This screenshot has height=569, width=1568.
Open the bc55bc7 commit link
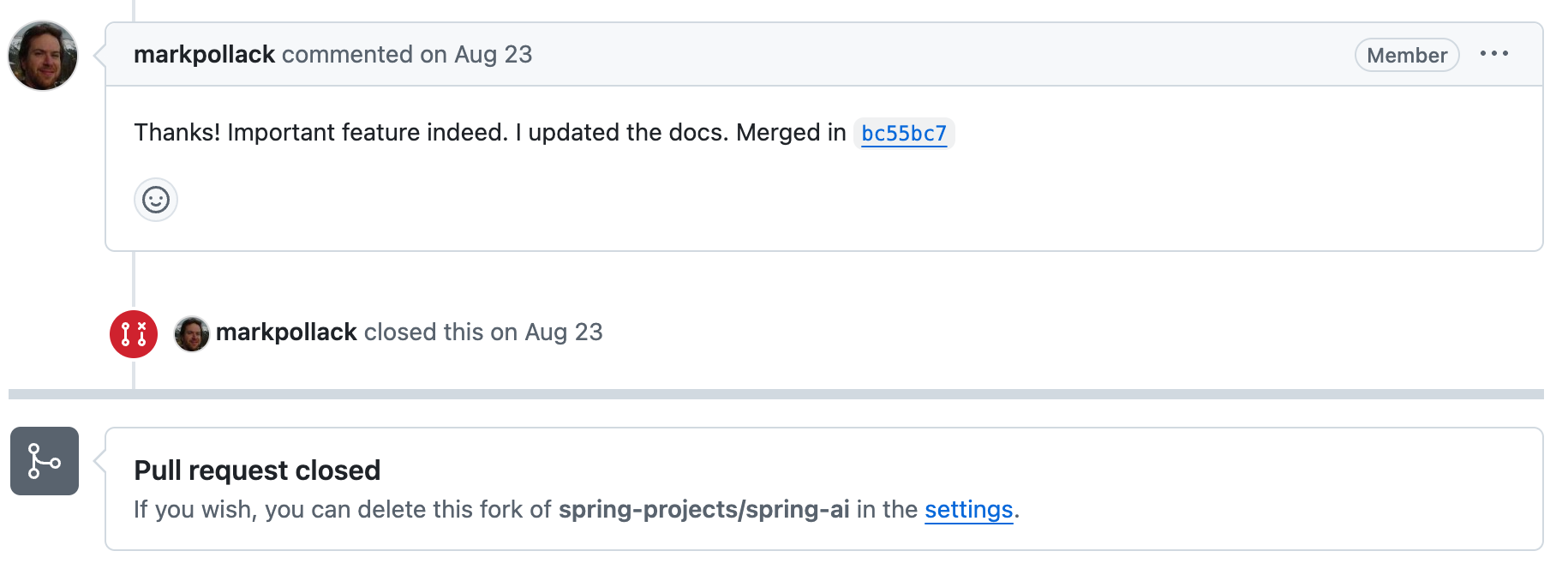tap(904, 134)
